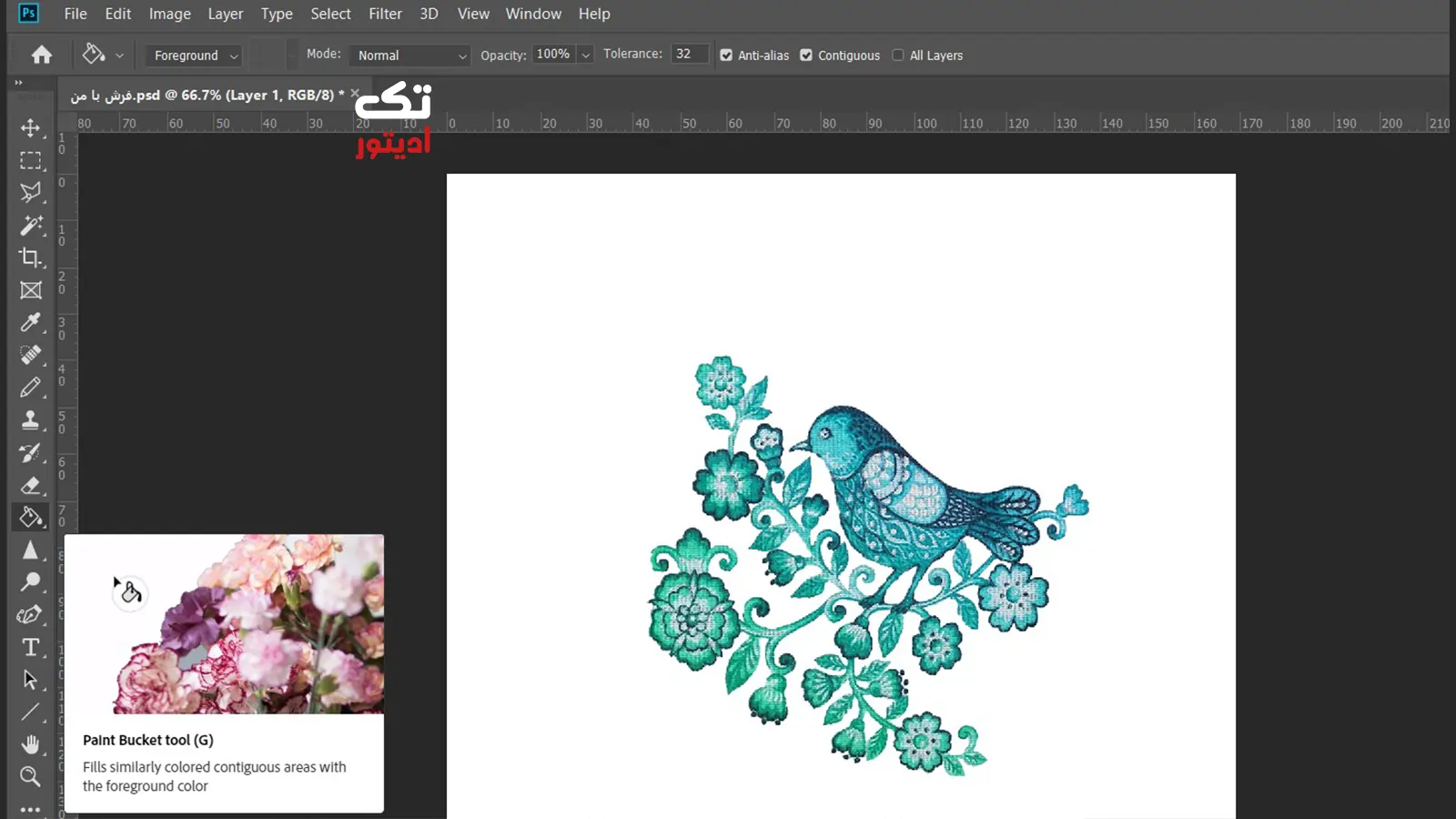Open the Type menu
Image resolution: width=1456 pixels, height=819 pixels.
[277, 14]
